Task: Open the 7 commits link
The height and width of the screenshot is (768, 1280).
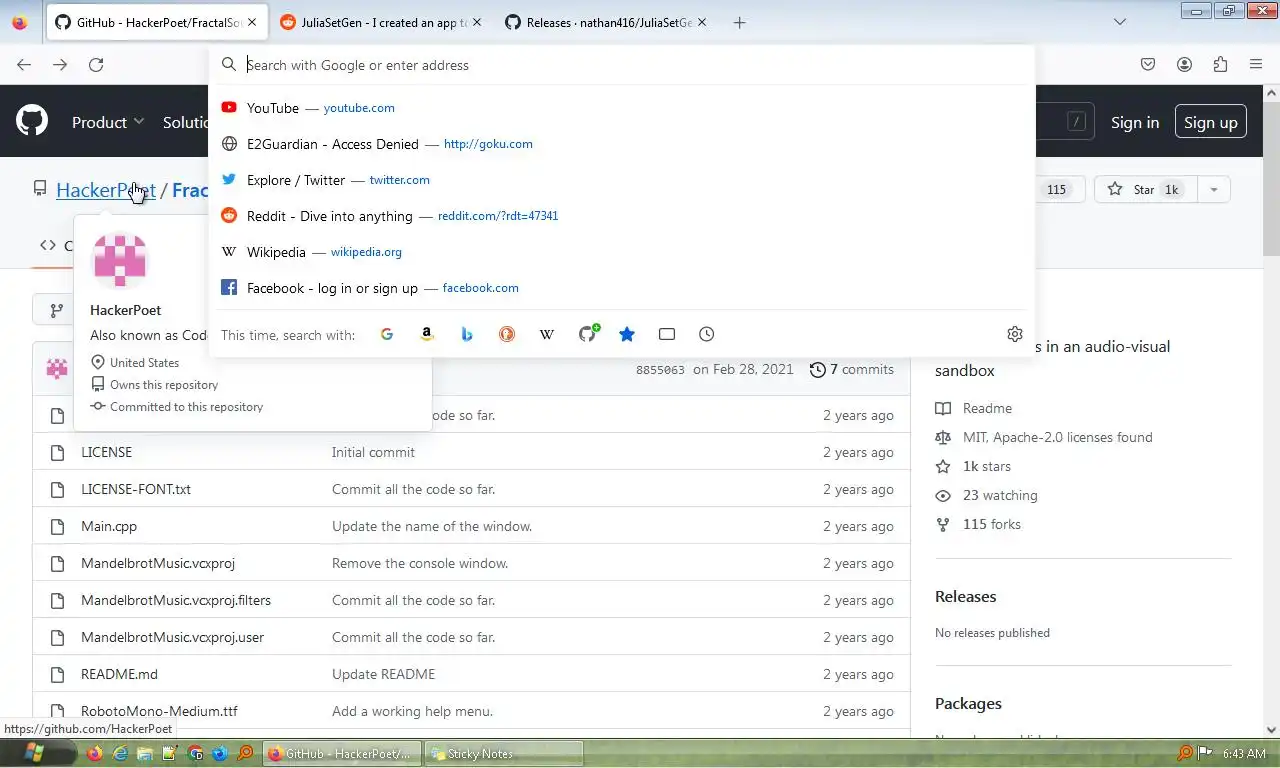Action: point(852,370)
